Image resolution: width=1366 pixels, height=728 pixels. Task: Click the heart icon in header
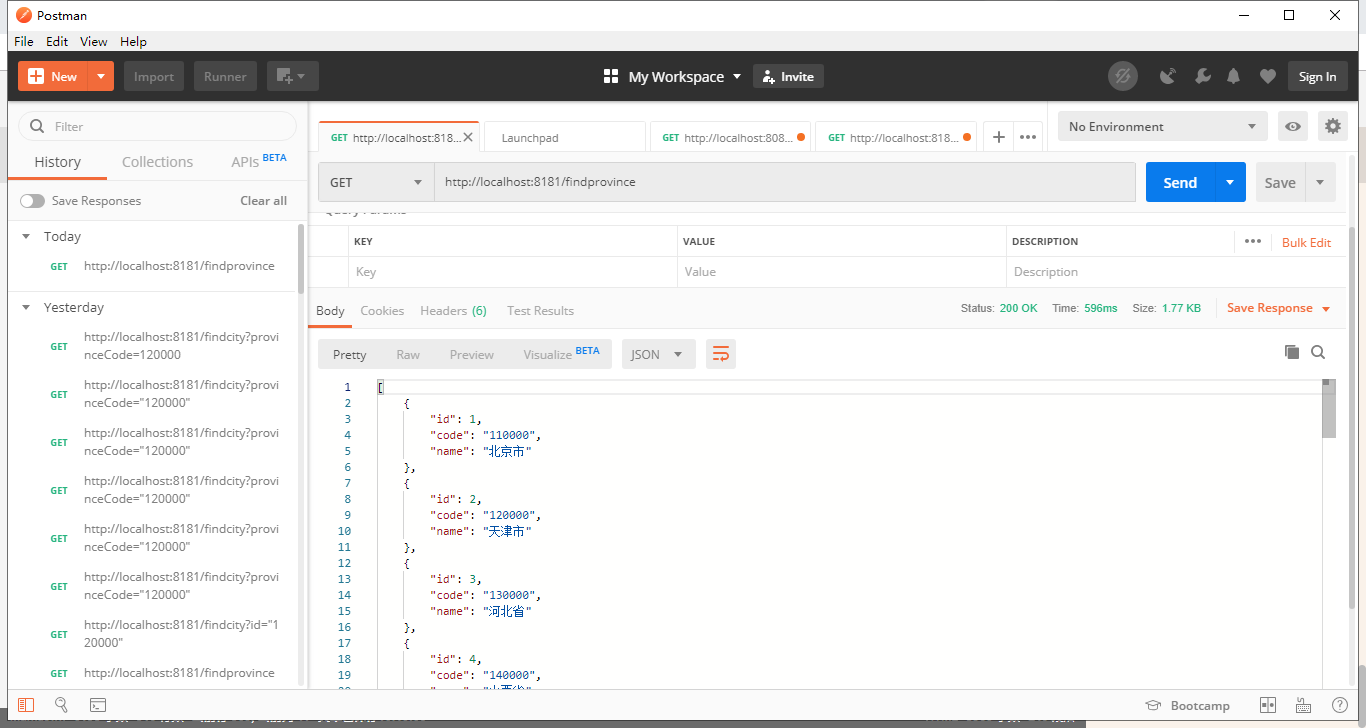1267,76
